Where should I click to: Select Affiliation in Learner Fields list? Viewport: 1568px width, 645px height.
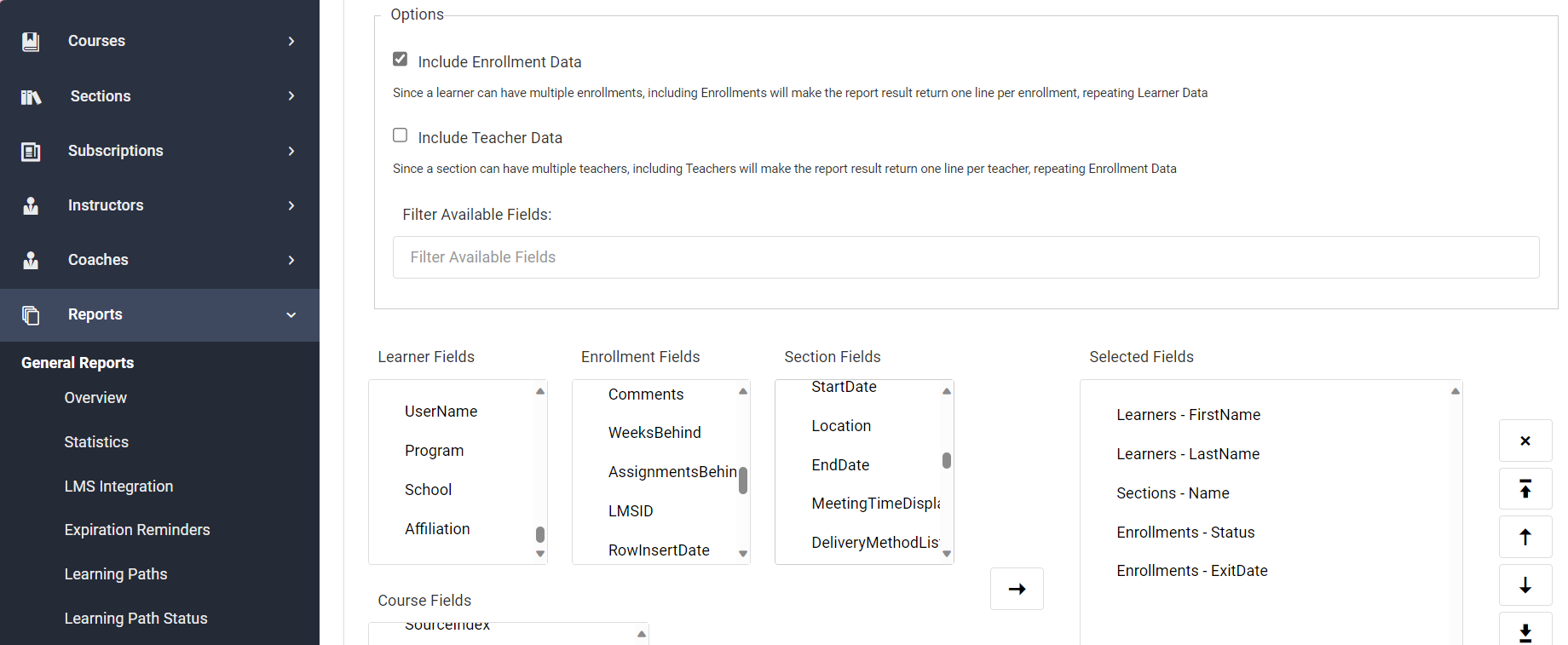coord(437,529)
